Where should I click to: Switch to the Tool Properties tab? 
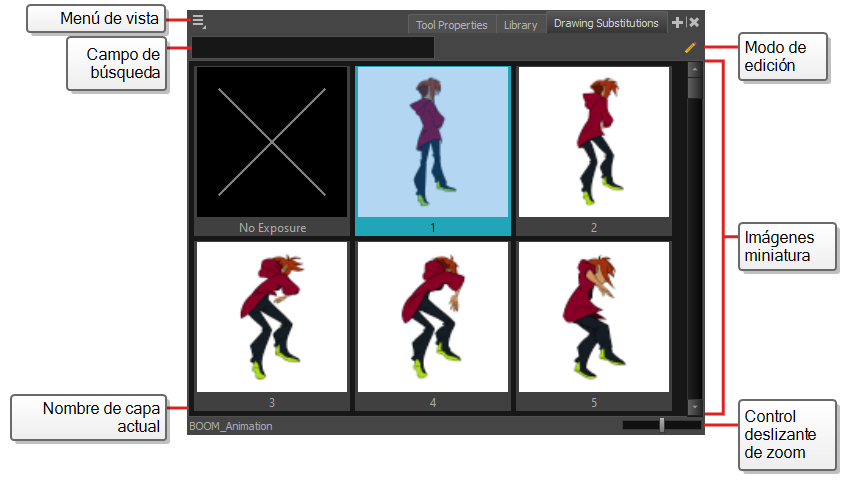452,25
